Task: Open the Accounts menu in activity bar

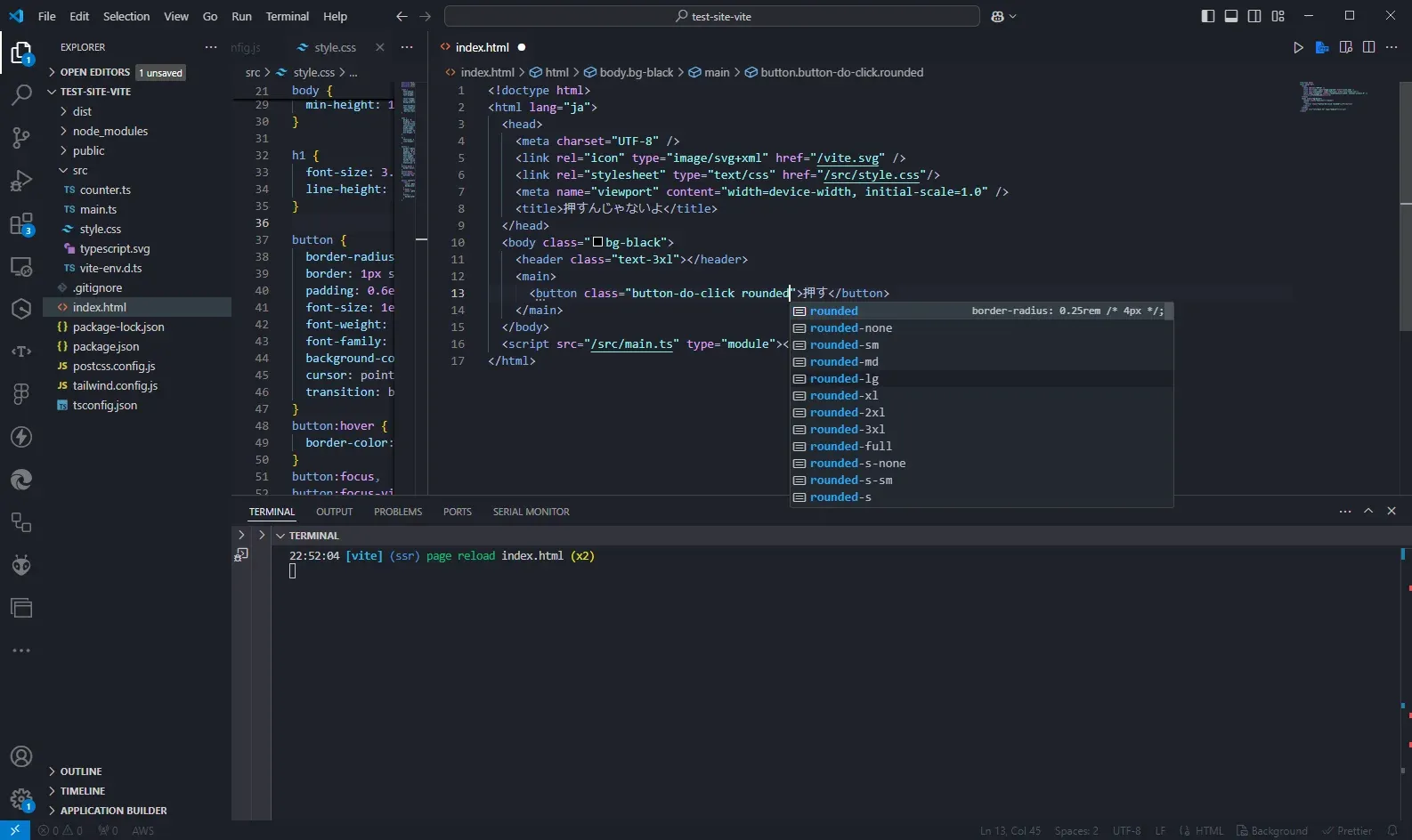Action: click(21, 756)
